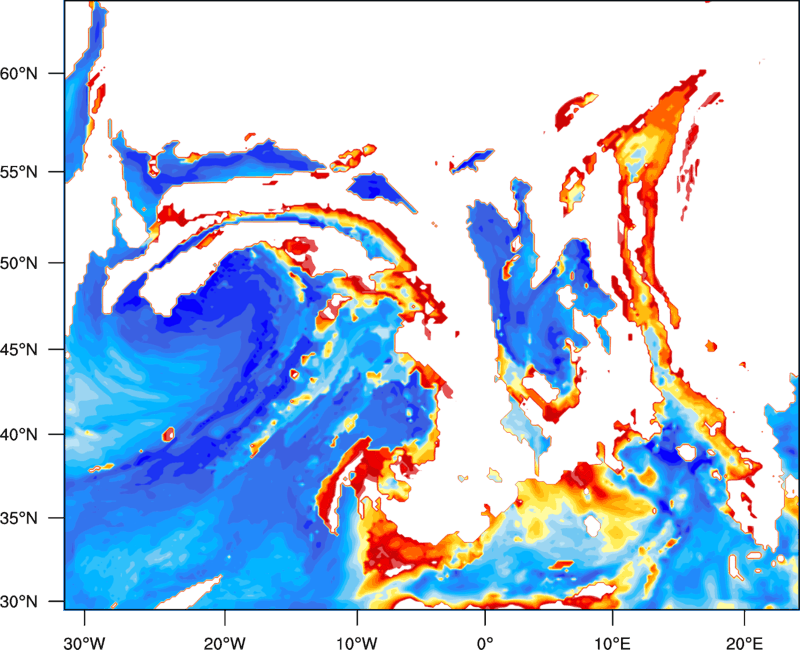Click the 30°W longitude label
The height and width of the screenshot is (650, 800).
(x=85, y=643)
